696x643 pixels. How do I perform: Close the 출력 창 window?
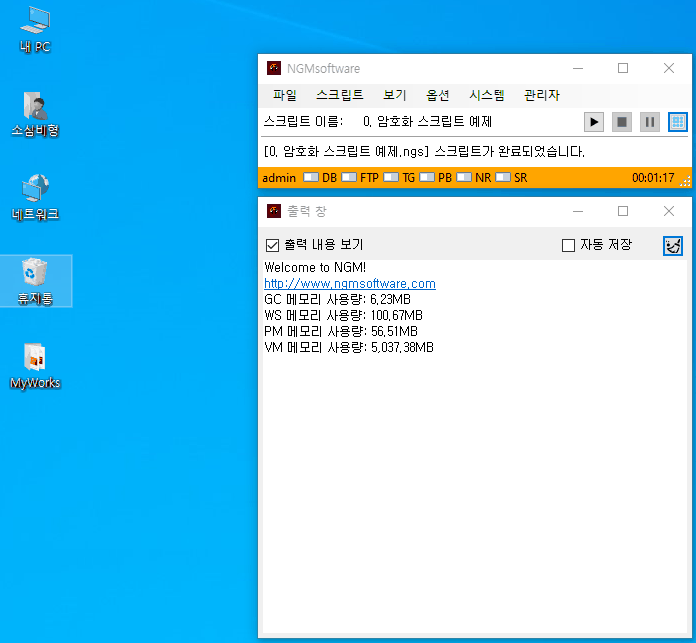point(668,211)
